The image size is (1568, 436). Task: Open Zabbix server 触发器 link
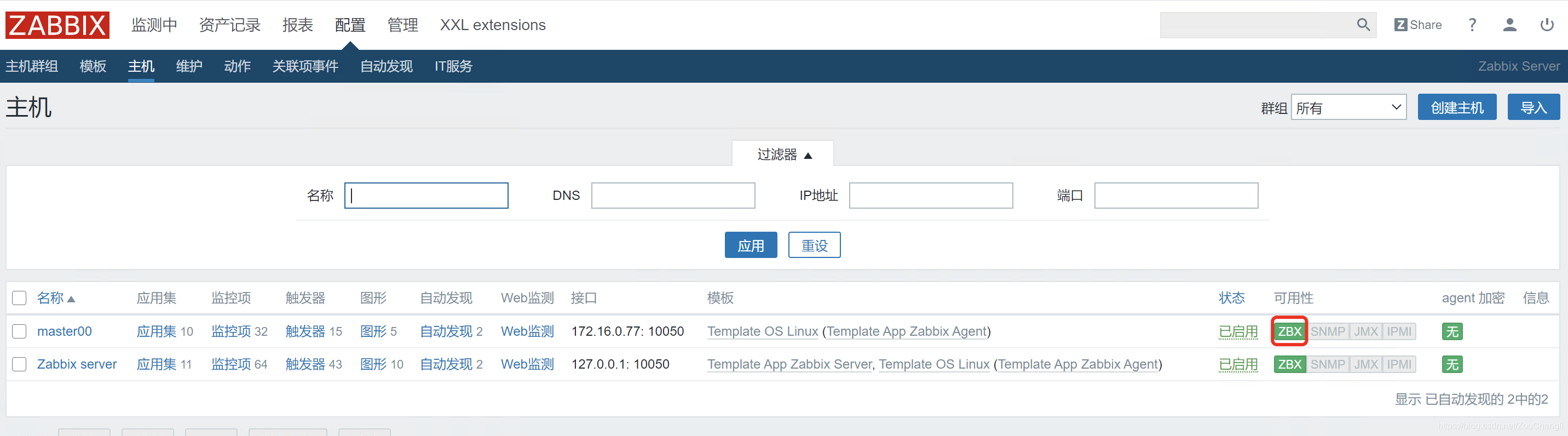305,364
